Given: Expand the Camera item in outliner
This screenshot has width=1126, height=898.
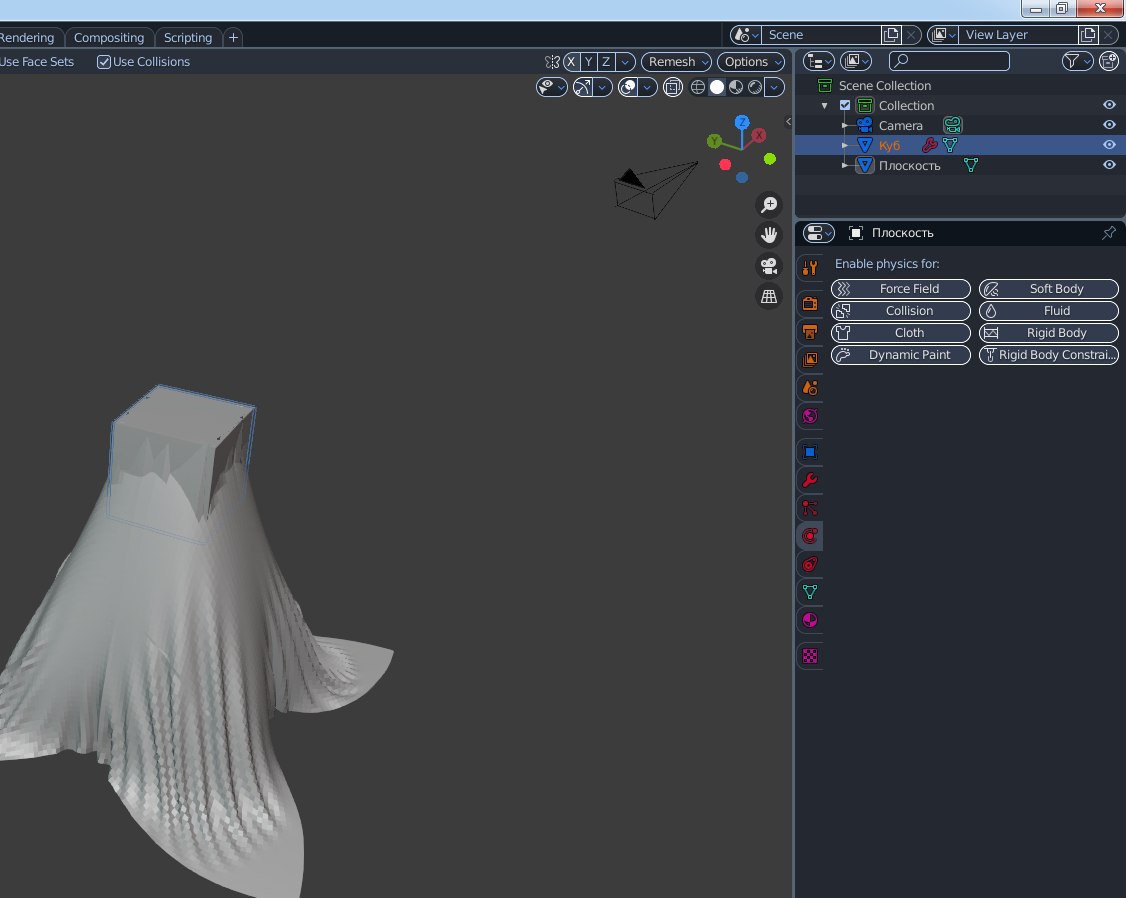Looking at the screenshot, I should (x=845, y=125).
